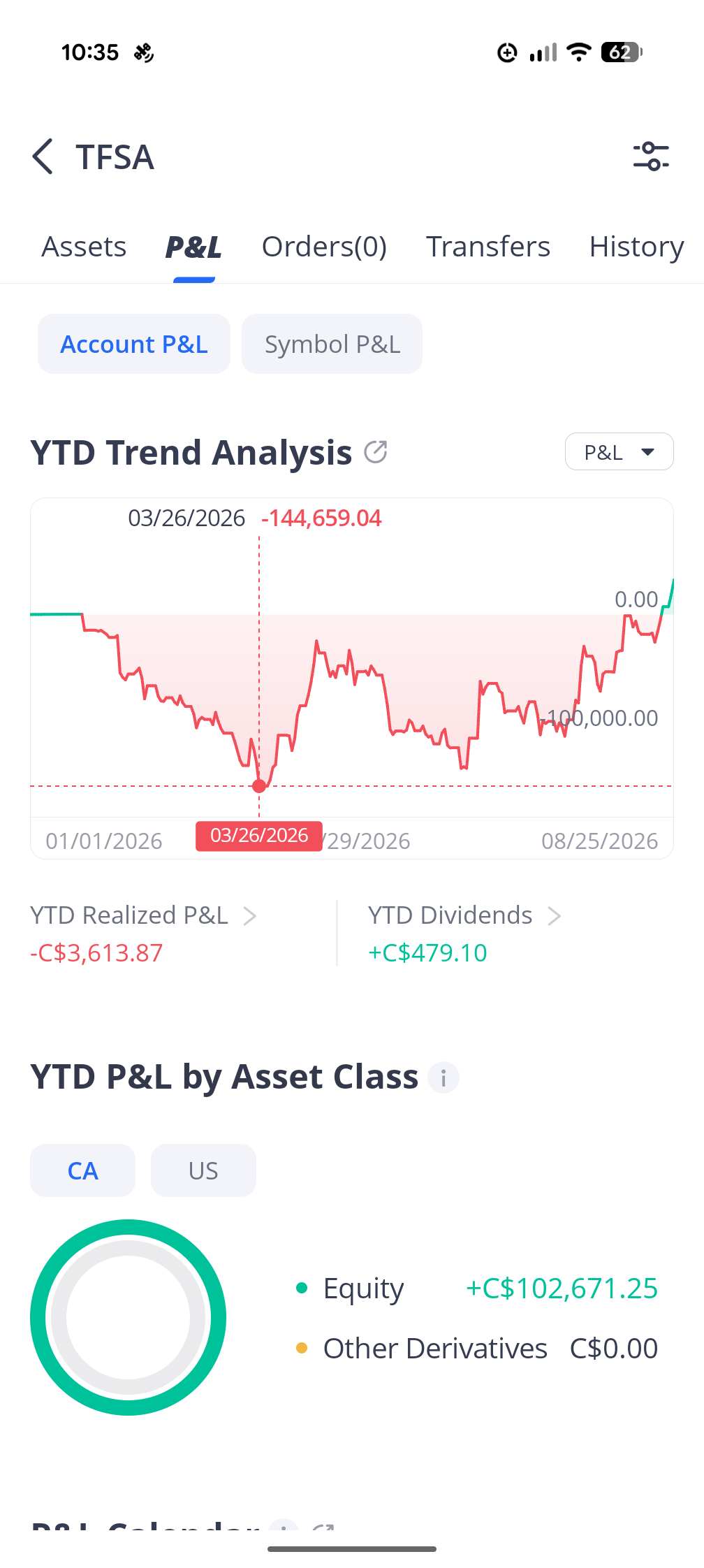Tap the battery indicator in status bar

click(622, 52)
